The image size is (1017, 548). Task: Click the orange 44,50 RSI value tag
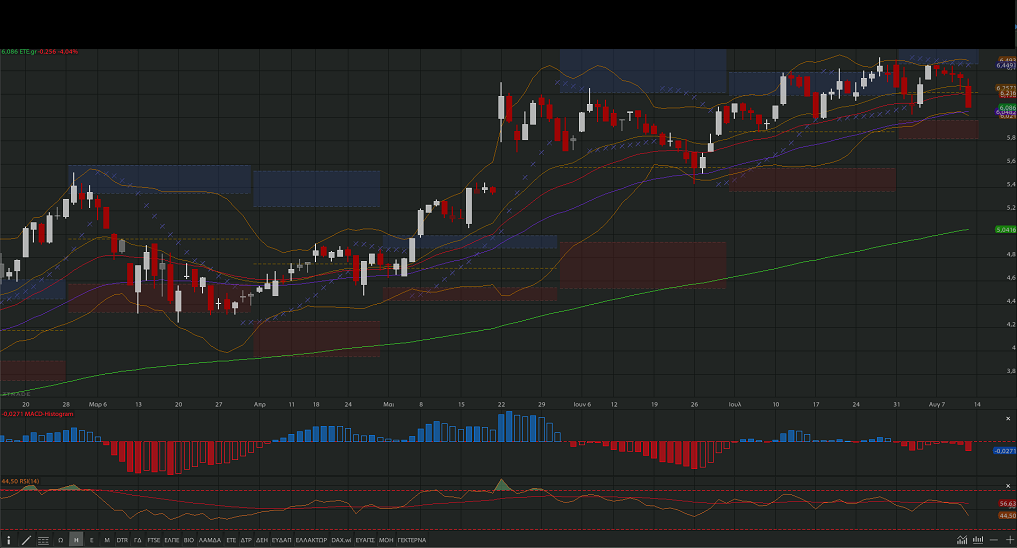(x=1007, y=516)
